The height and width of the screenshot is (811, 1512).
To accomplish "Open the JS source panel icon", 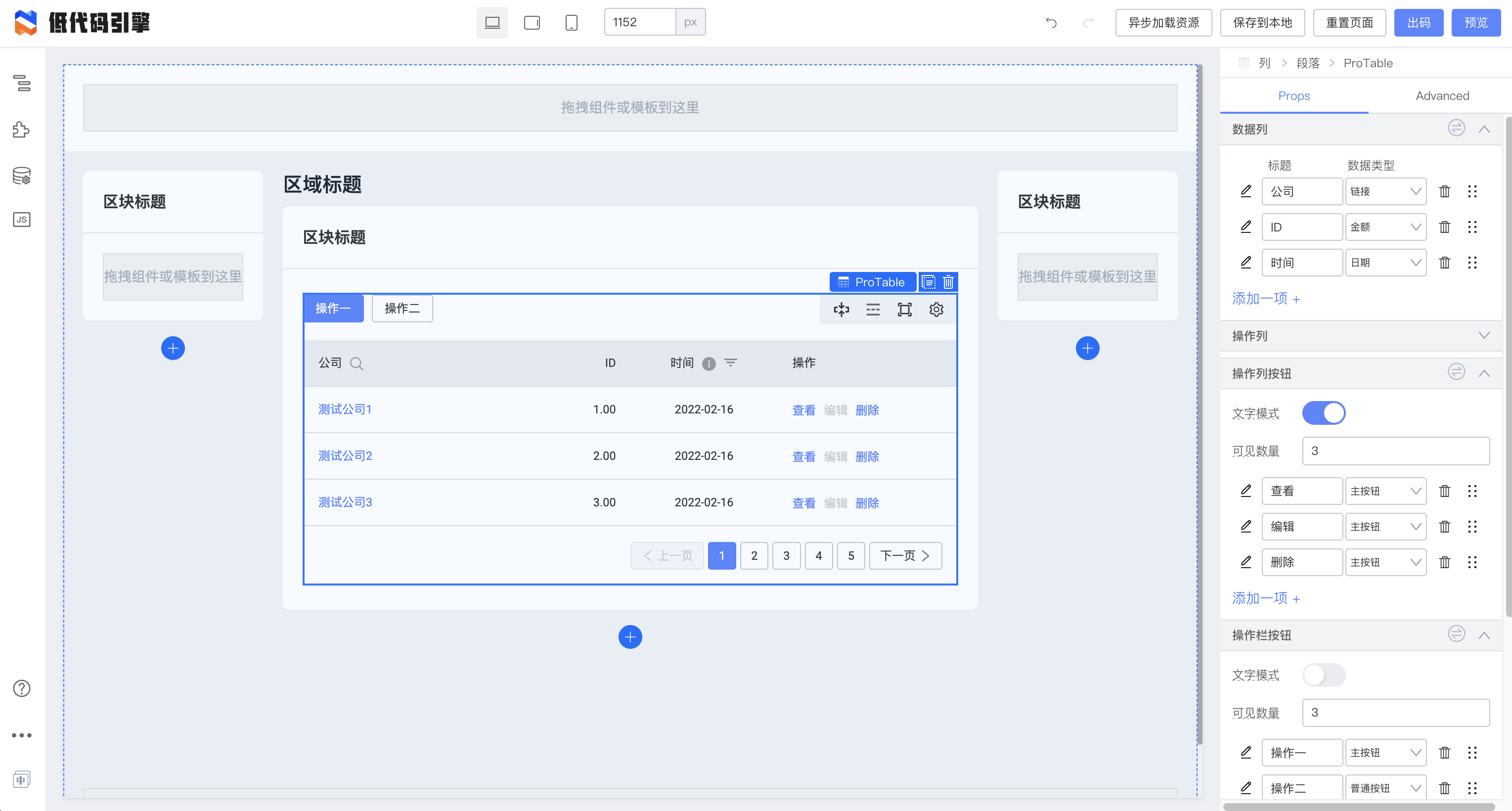I will [22, 220].
